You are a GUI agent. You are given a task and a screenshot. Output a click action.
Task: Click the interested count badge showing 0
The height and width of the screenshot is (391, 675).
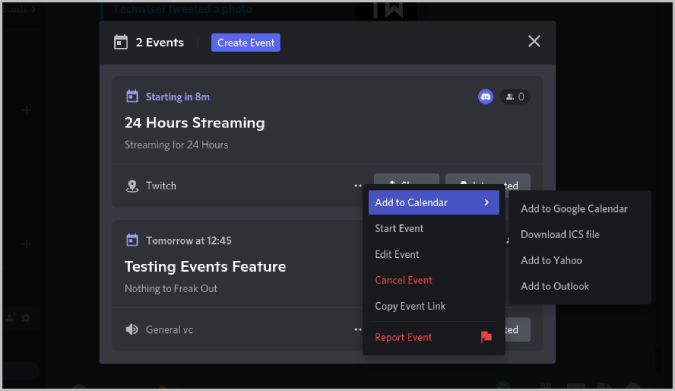515,96
